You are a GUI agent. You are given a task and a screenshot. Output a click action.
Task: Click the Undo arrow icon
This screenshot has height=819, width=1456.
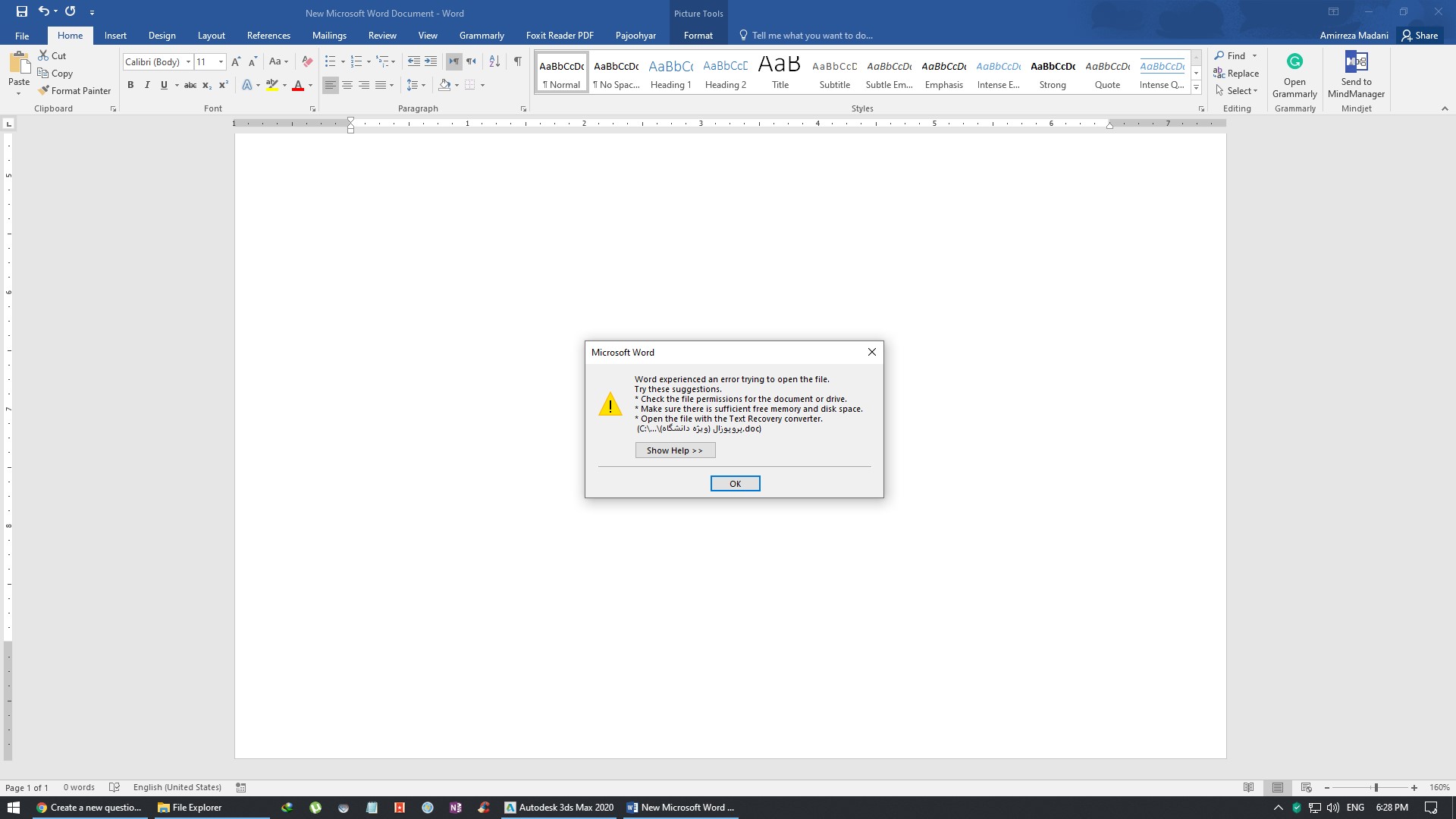tap(44, 11)
